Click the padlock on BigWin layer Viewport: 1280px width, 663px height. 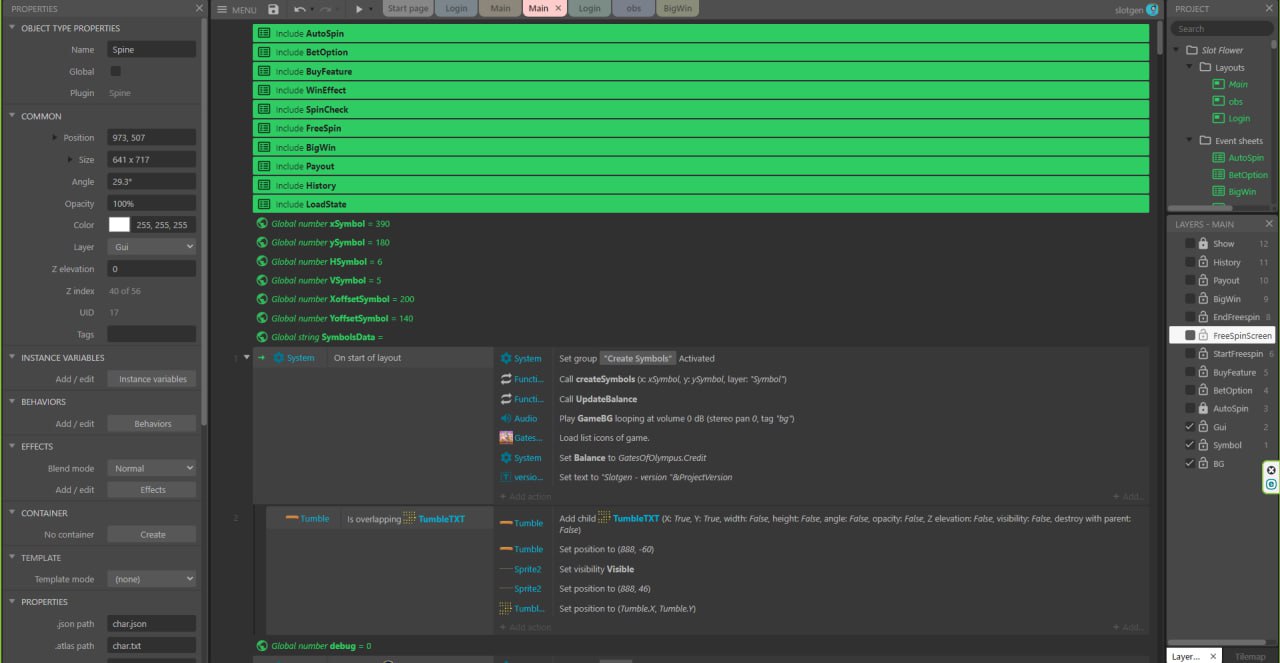pyautogui.click(x=1203, y=299)
